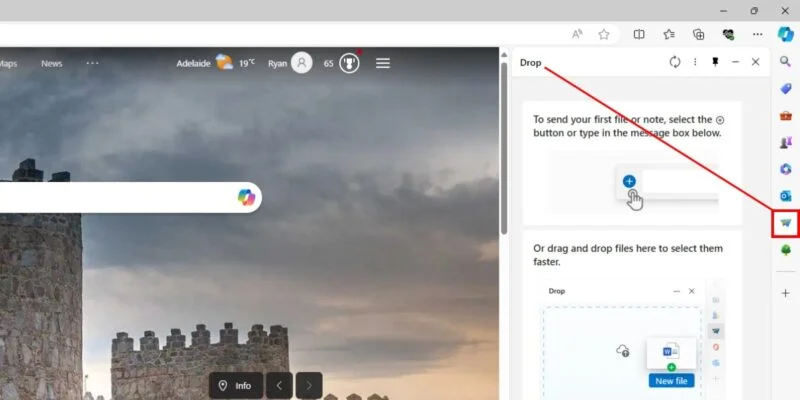Click the page vertical scrollbar
The image size is (800, 400).
pyautogui.click(x=504, y=148)
